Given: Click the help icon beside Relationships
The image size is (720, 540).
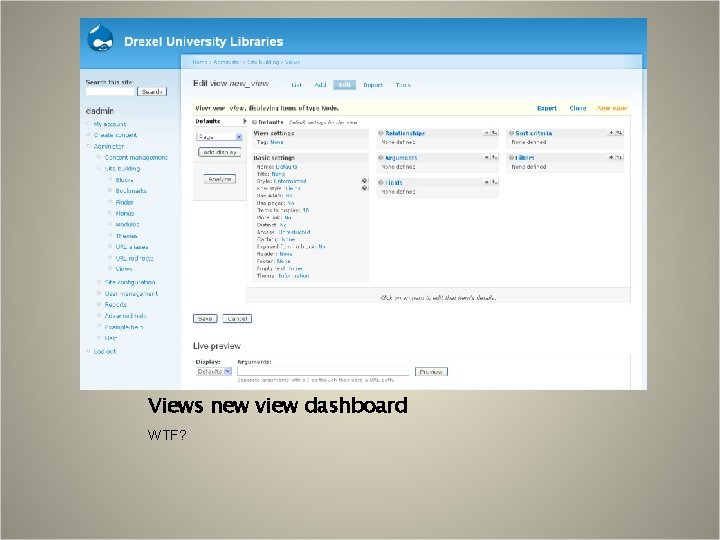Looking at the screenshot, I should click(381, 133).
